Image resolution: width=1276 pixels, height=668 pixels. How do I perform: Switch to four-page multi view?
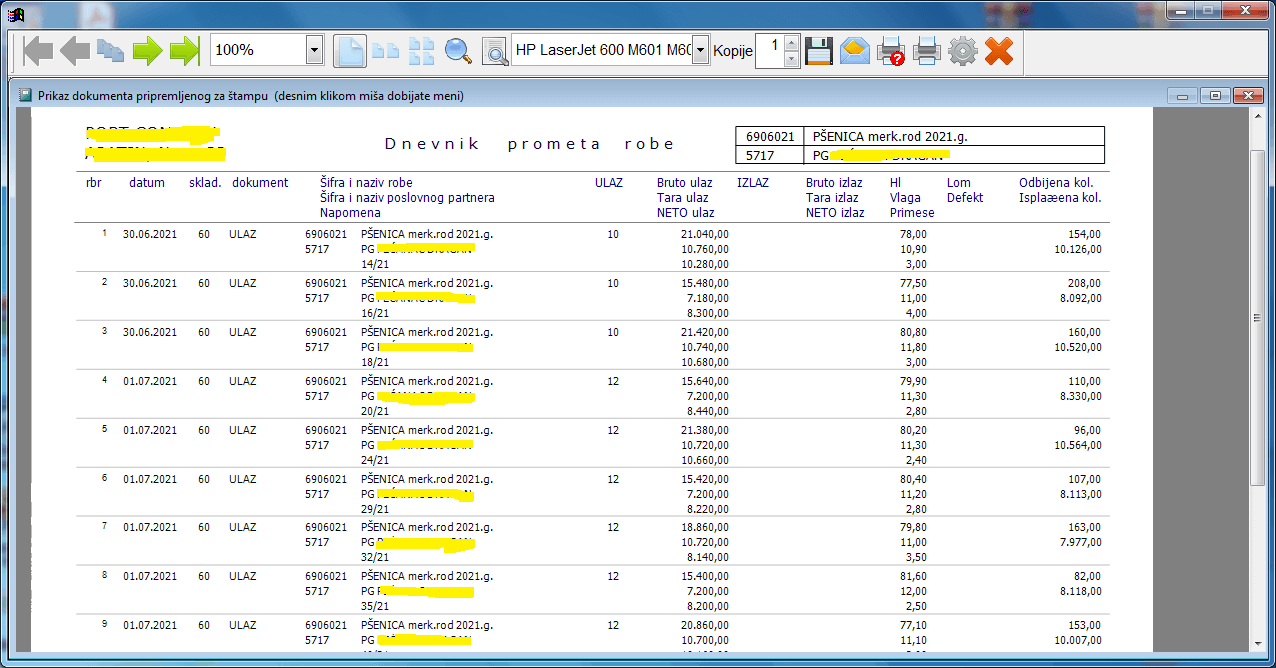pyautogui.click(x=421, y=51)
